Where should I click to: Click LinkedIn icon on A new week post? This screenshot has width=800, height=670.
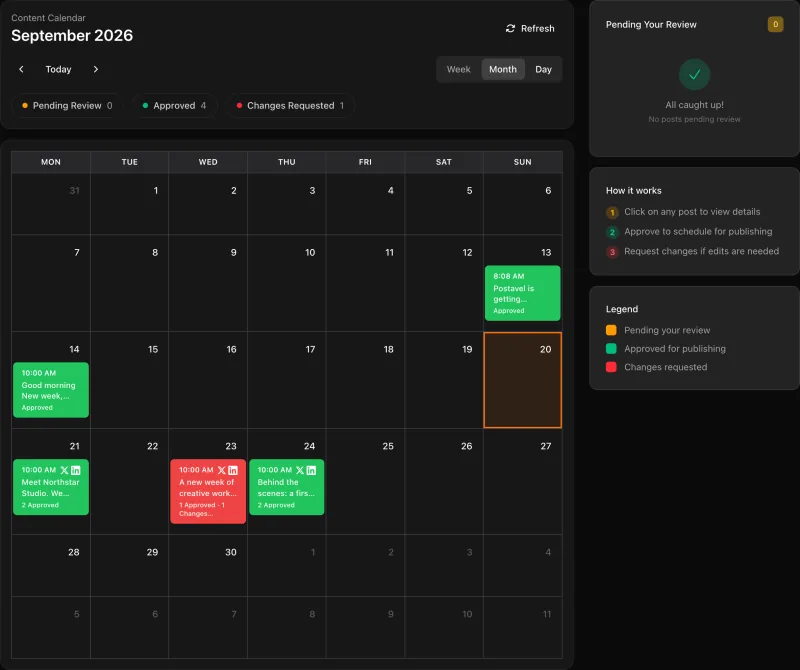[233, 470]
